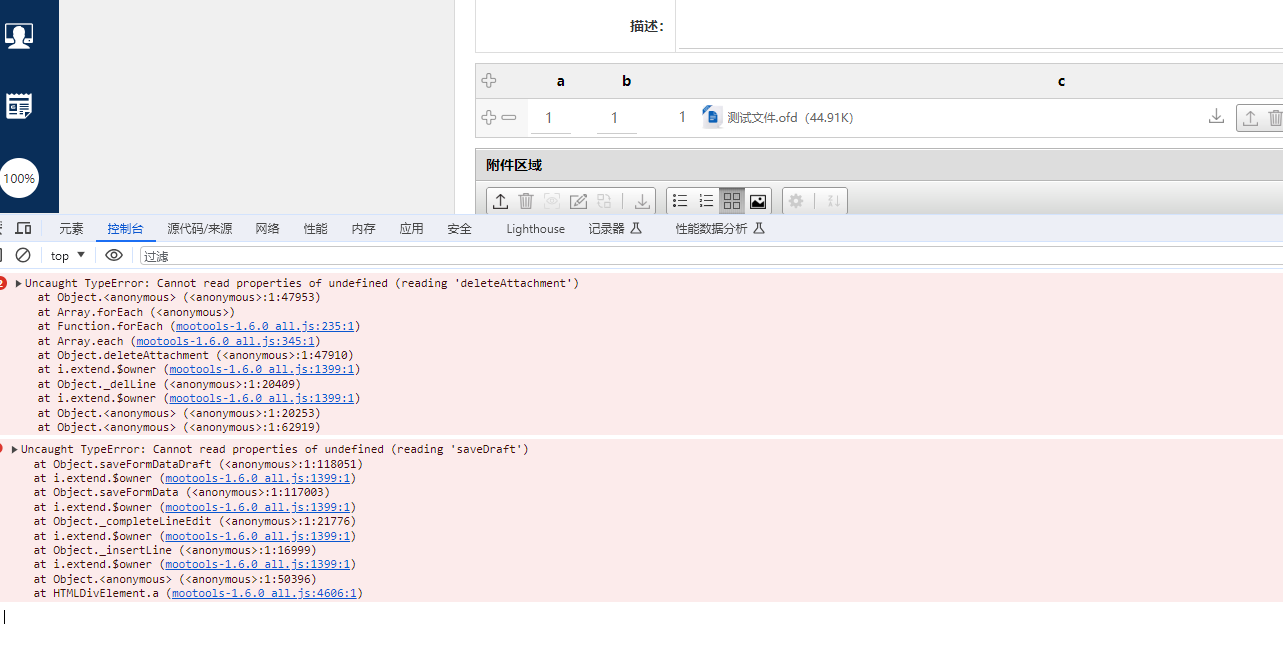The width and height of the screenshot is (1283, 654).
Task: Edit attachment via pencil icon in 附件区域
Action: (578, 201)
